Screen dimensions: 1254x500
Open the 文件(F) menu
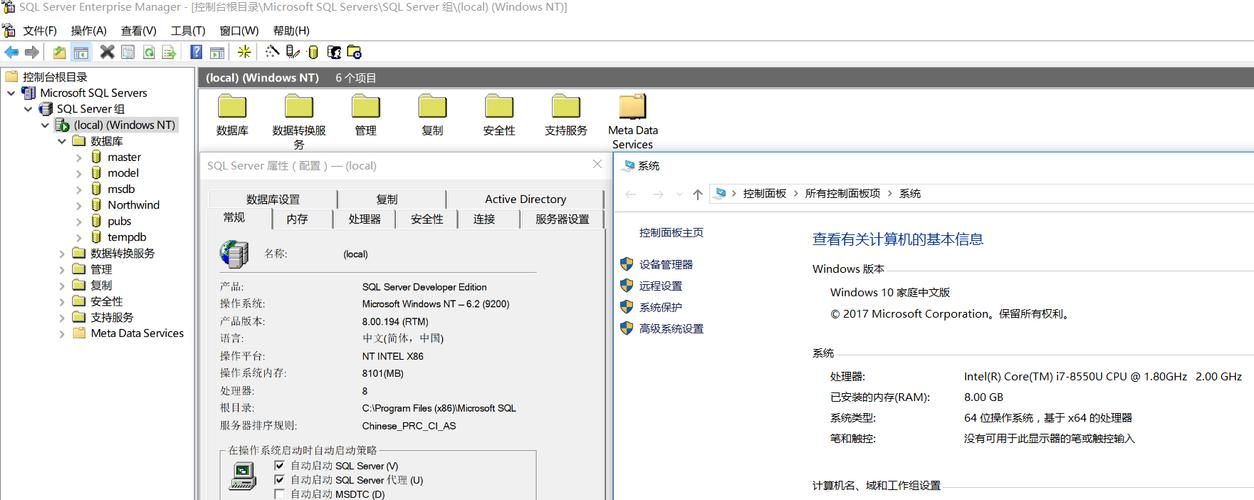39,31
